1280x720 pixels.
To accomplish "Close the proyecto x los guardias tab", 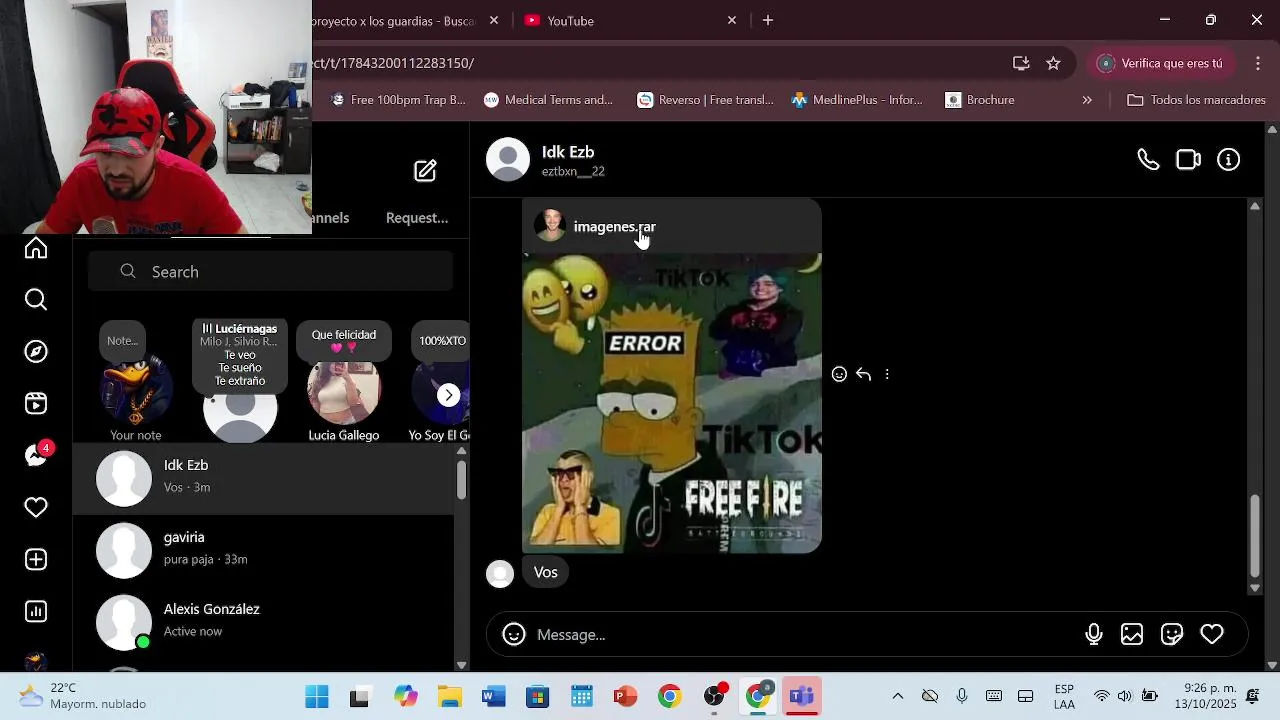I will click(494, 20).
